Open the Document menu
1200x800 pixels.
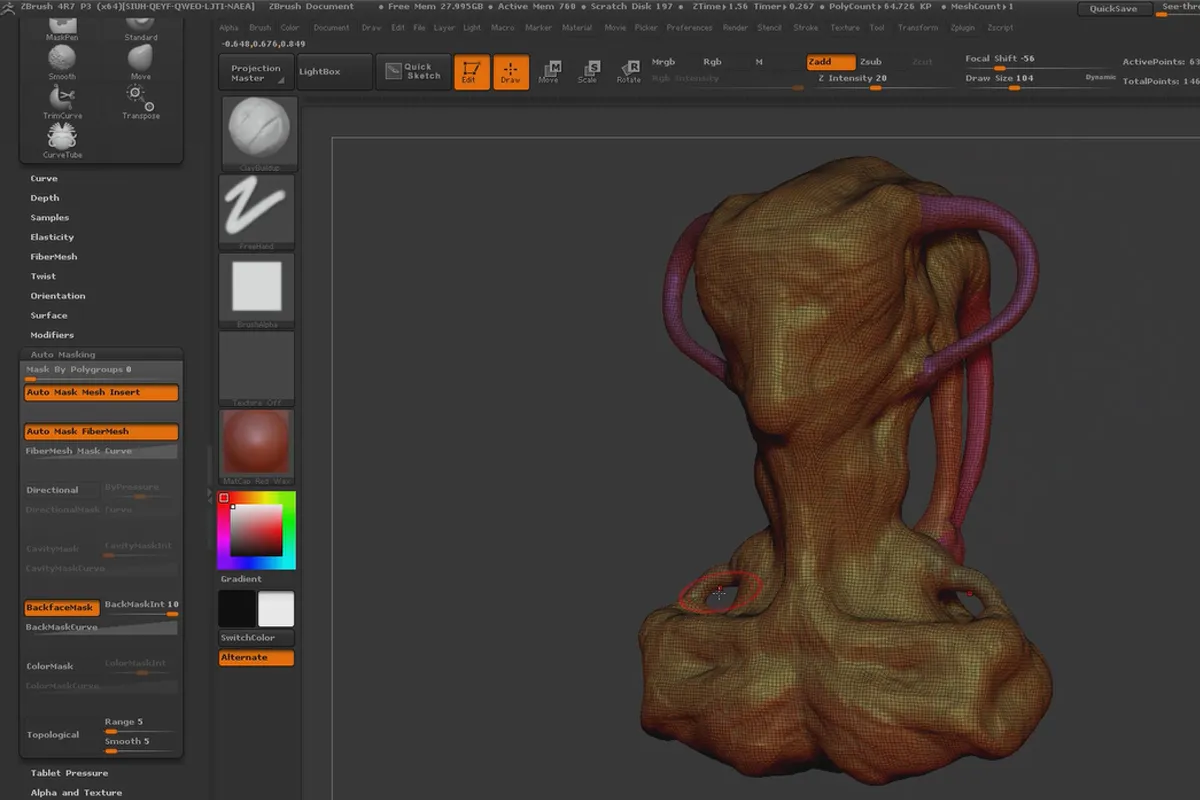click(331, 28)
